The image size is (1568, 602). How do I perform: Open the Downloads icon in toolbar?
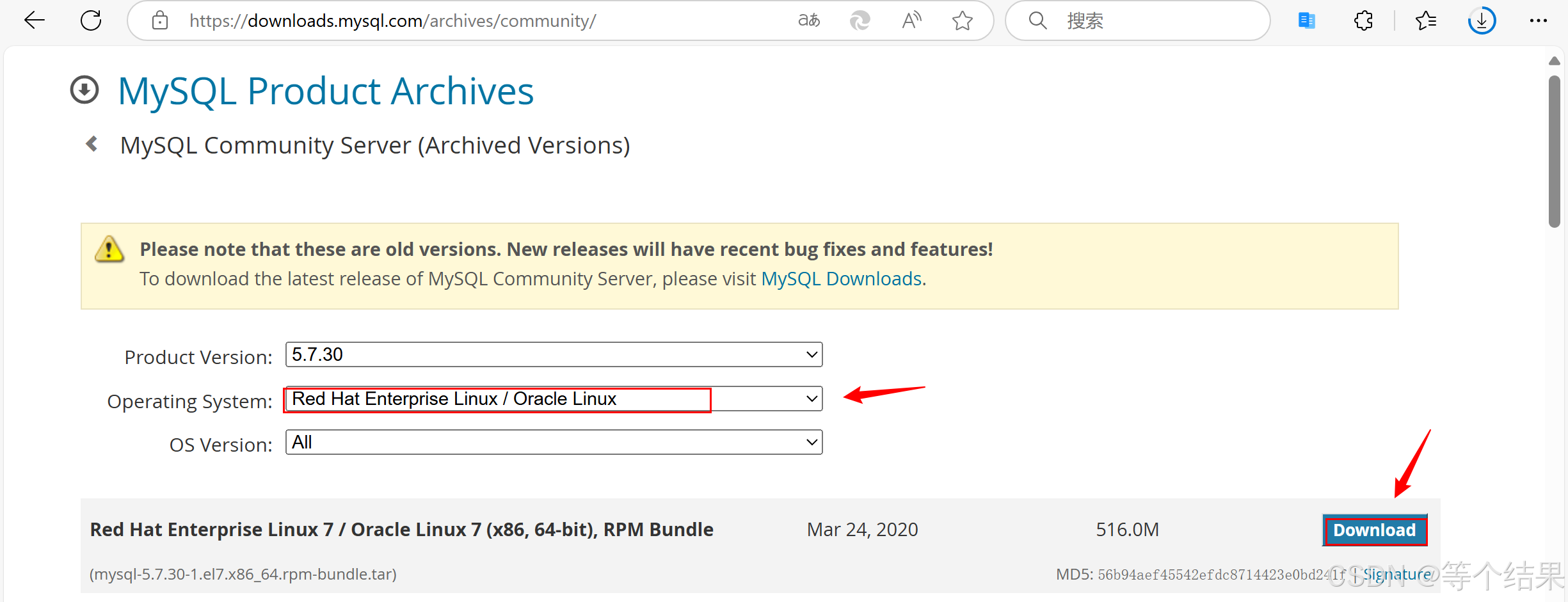point(1482,20)
